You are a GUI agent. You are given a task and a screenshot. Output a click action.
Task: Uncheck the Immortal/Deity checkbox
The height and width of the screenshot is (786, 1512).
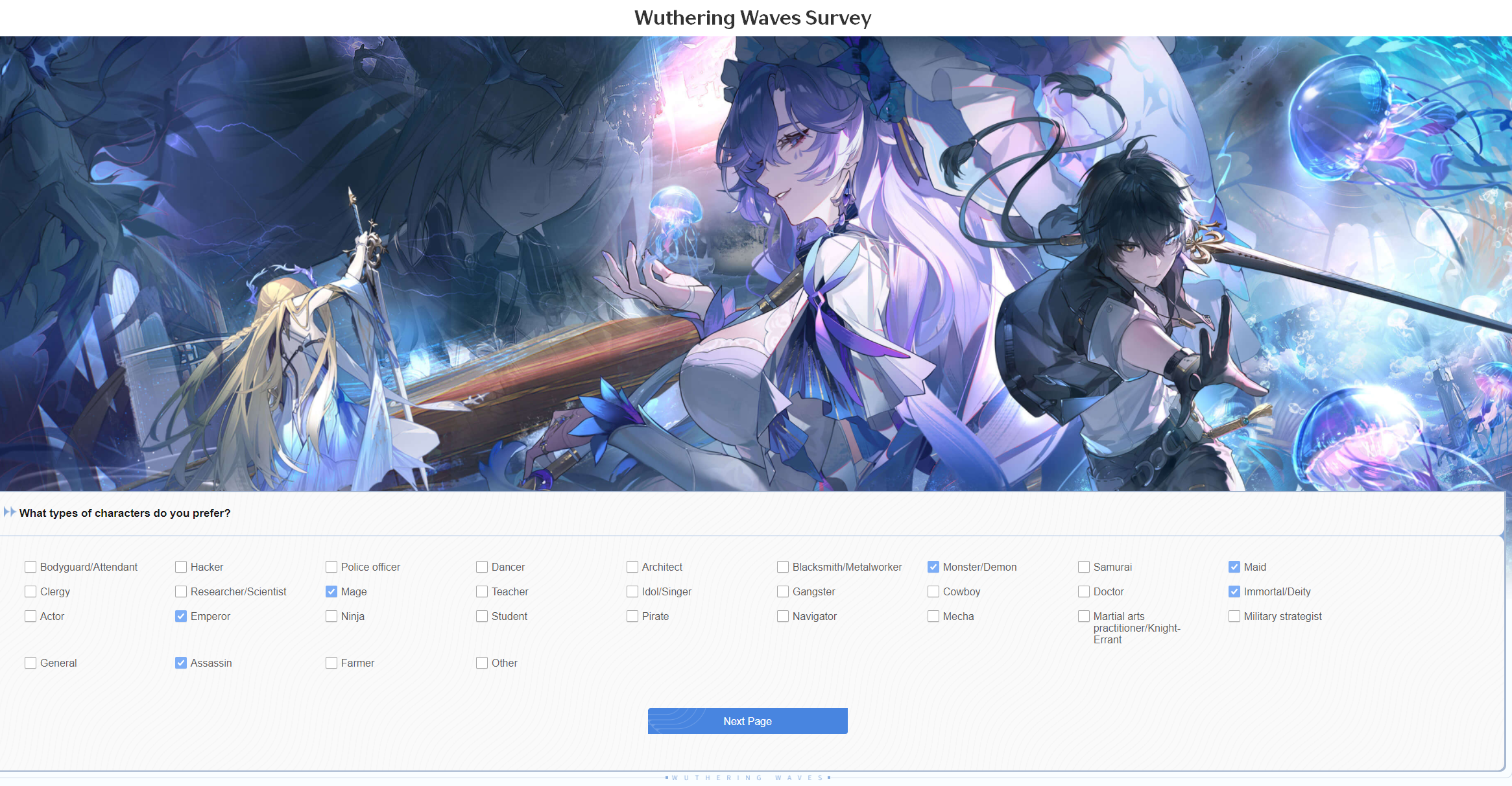[1234, 591]
